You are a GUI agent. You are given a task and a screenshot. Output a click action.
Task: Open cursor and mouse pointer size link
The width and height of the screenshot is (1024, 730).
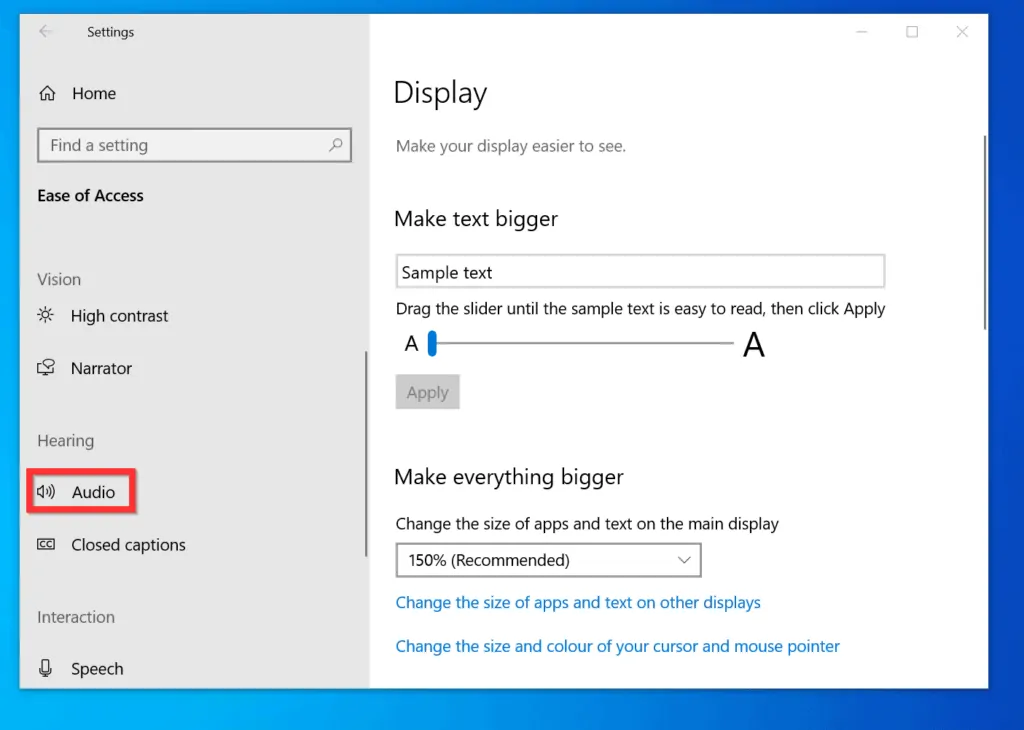point(617,646)
